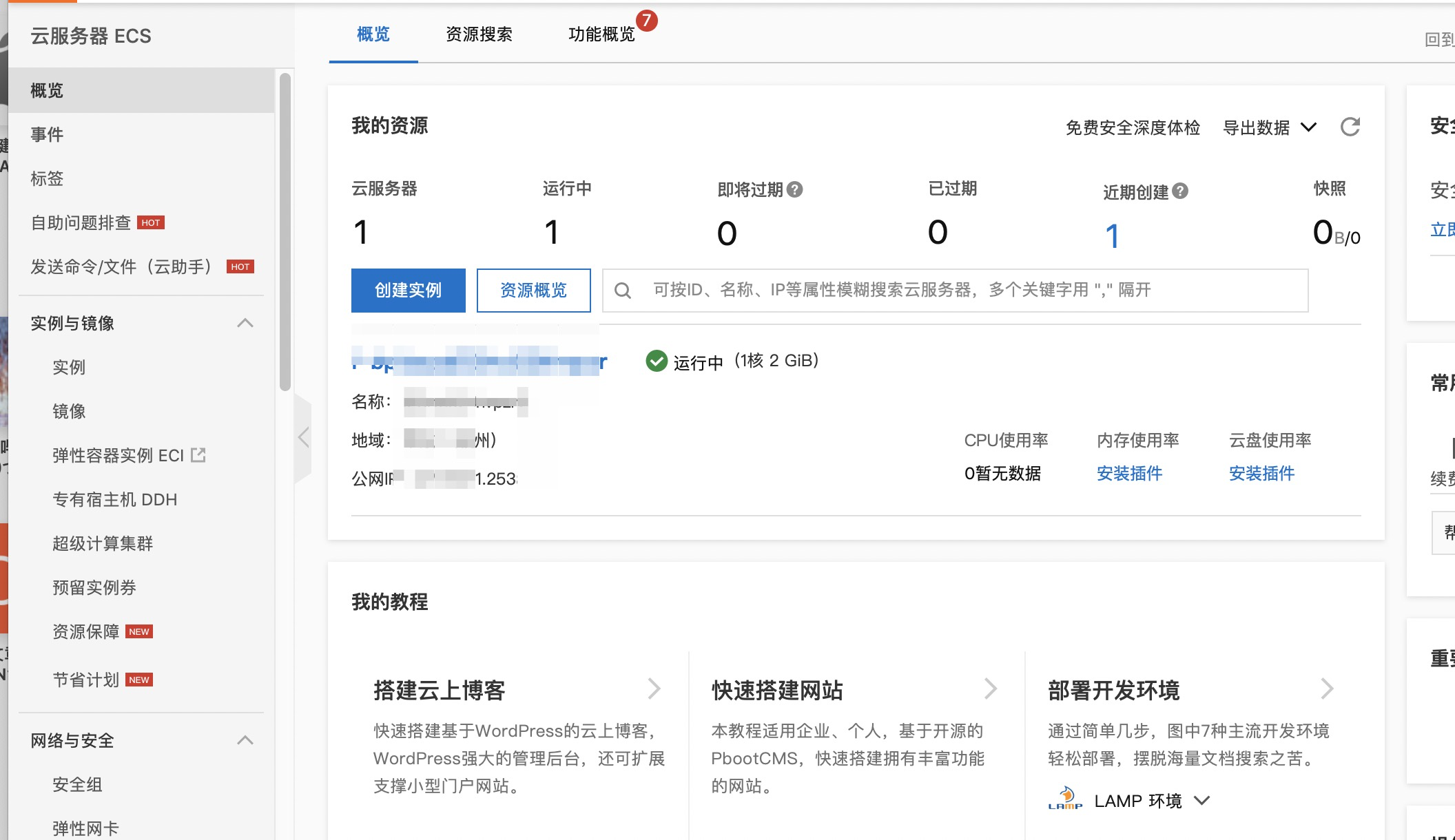Select 概览 in the sidebar
Viewport: 1455px width, 840px height.
141,90
